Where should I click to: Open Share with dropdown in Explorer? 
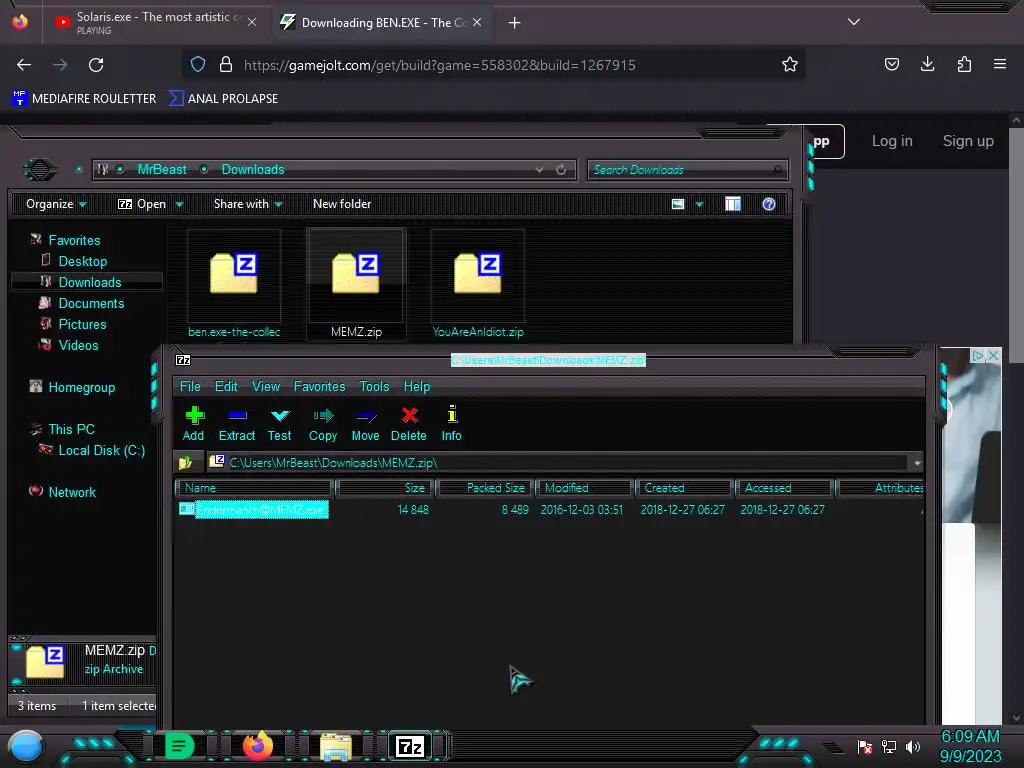[248, 204]
